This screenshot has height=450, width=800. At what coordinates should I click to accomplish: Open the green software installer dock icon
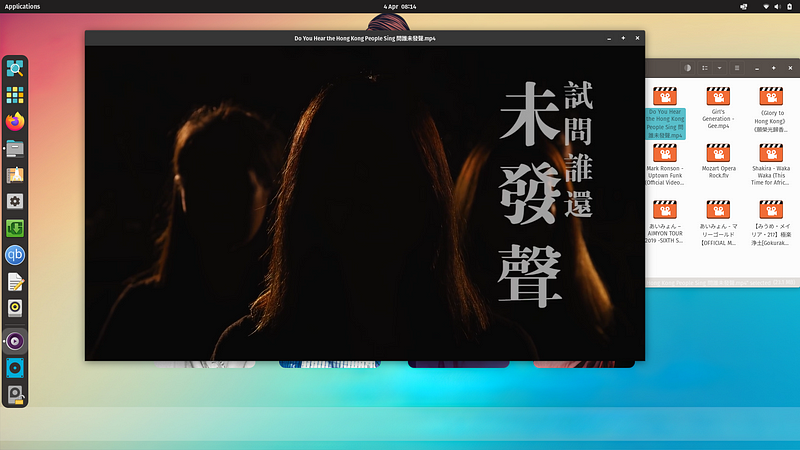pyautogui.click(x=15, y=228)
